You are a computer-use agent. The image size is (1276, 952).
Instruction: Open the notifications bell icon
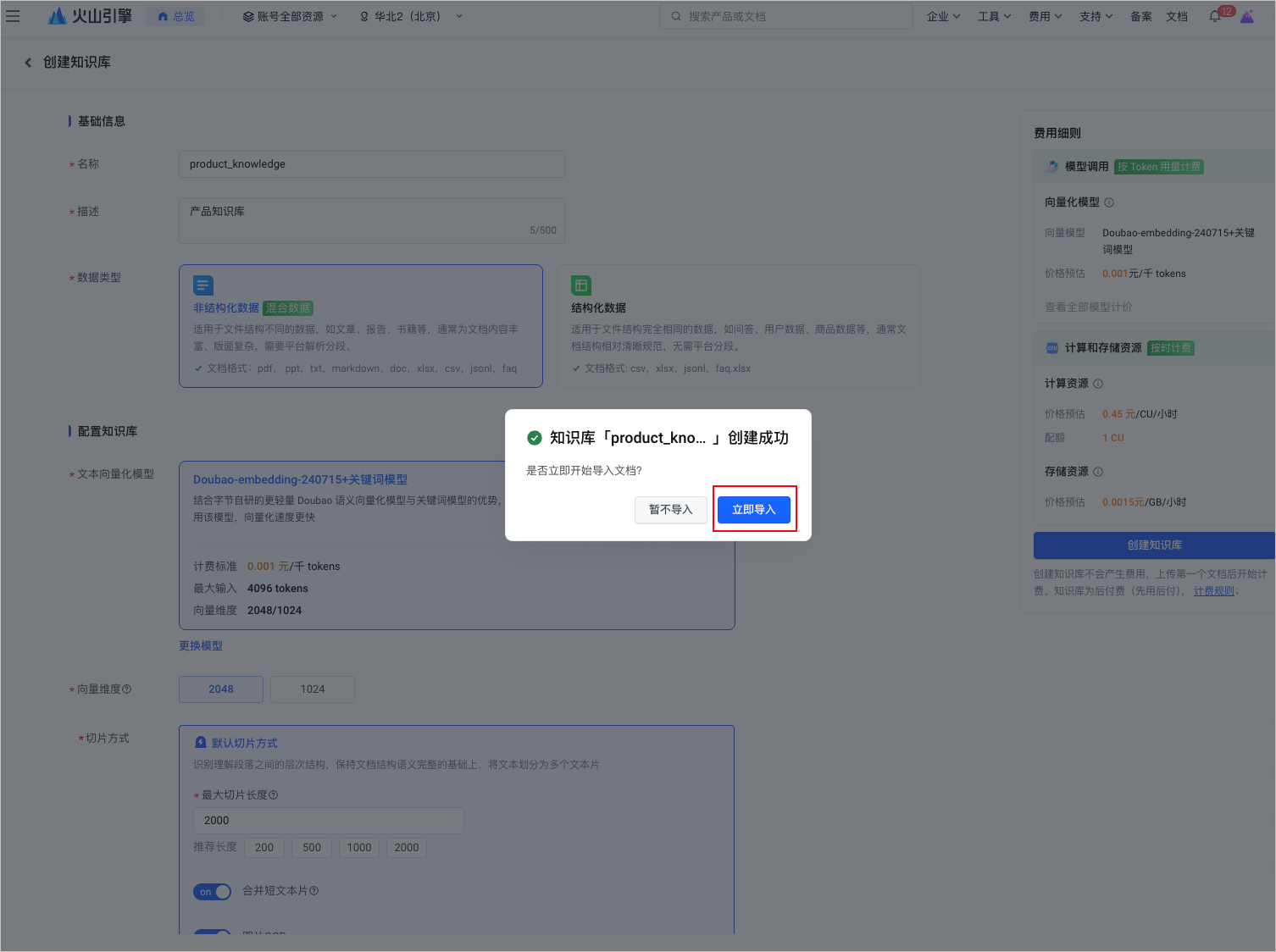[x=1215, y=16]
